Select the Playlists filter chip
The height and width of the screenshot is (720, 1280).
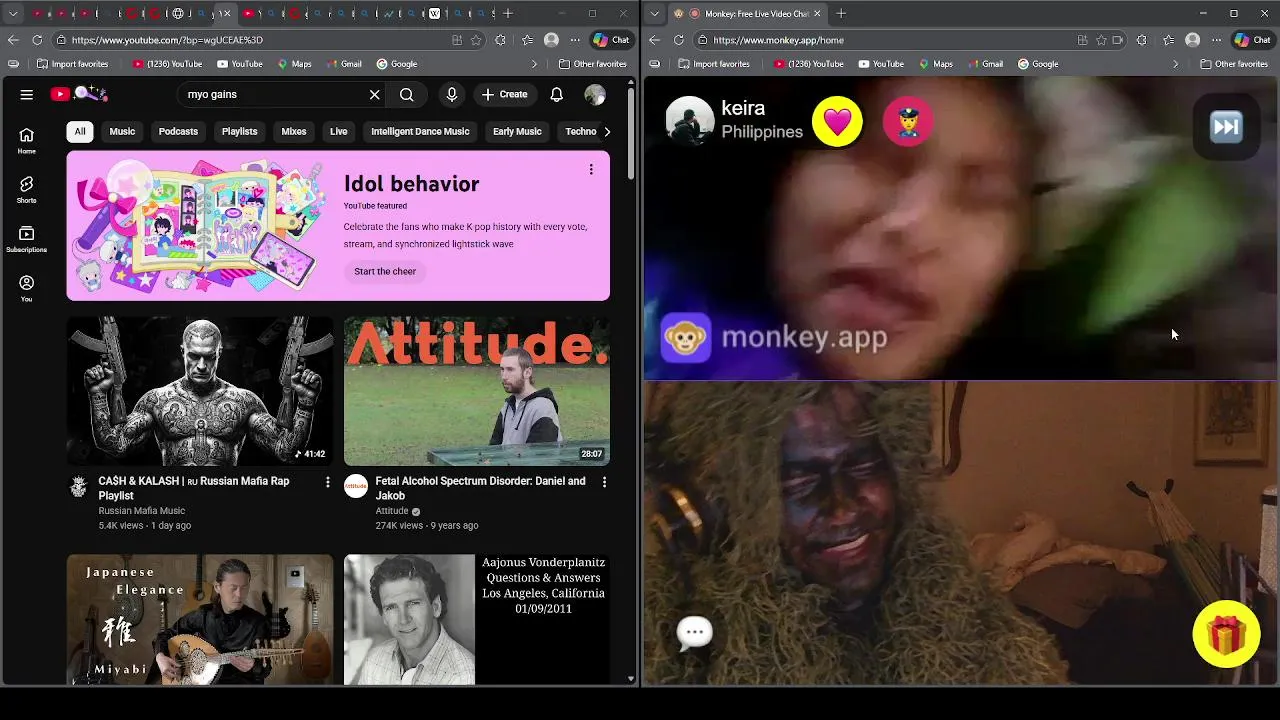coord(239,131)
